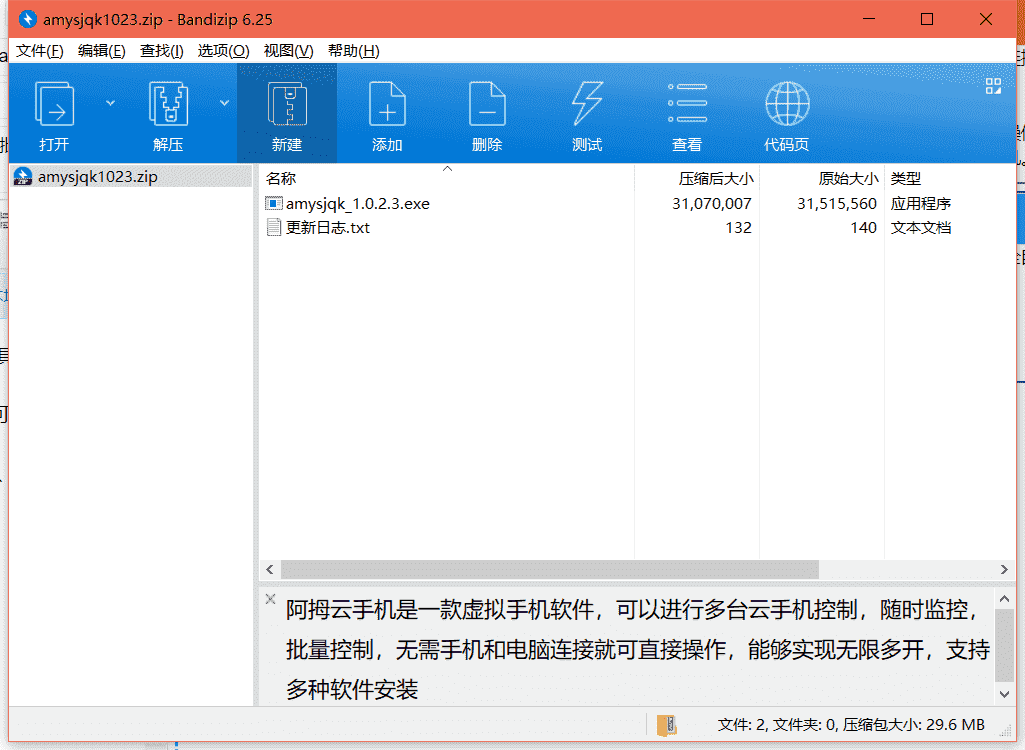Click the 文本文档 type cell
1025x750 pixels.
coord(920,228)
